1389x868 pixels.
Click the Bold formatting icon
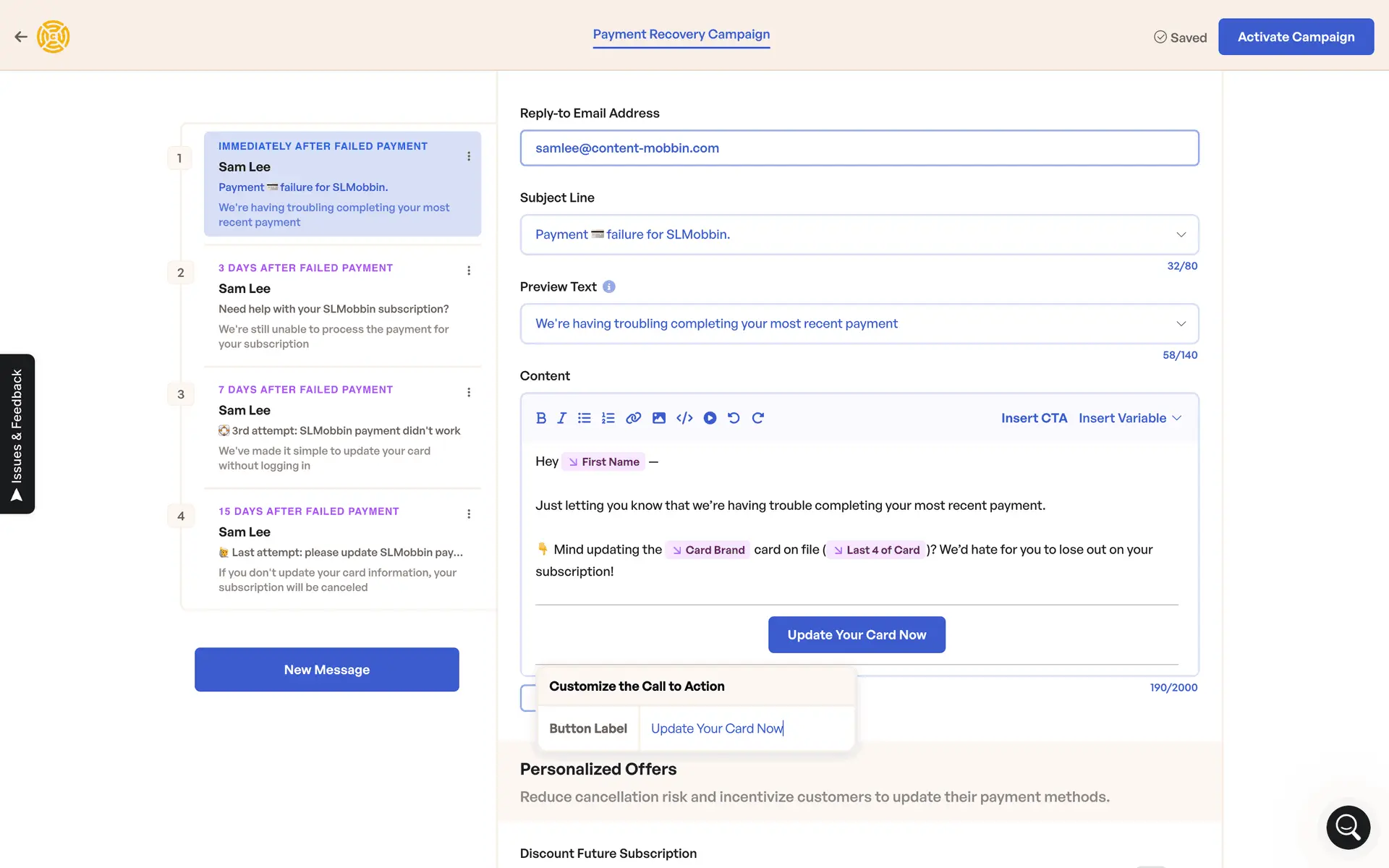pyautogui.click(x=540, y=418)
